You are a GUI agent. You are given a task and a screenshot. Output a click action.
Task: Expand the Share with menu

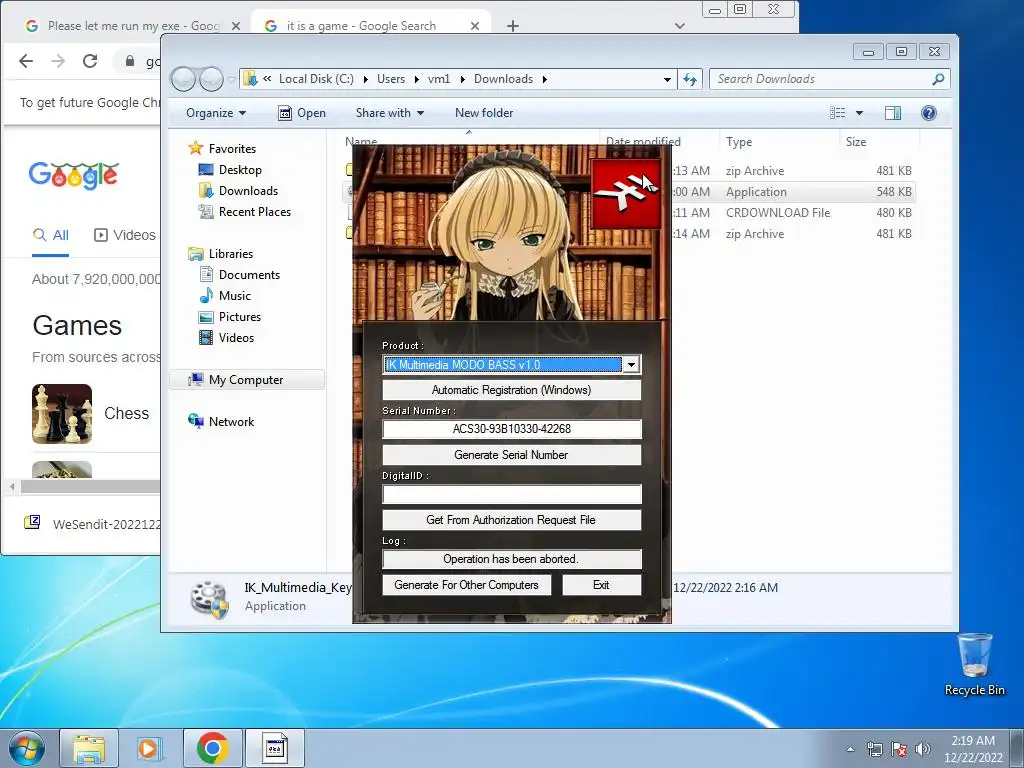pyautogui.click(x=390, y=113)
